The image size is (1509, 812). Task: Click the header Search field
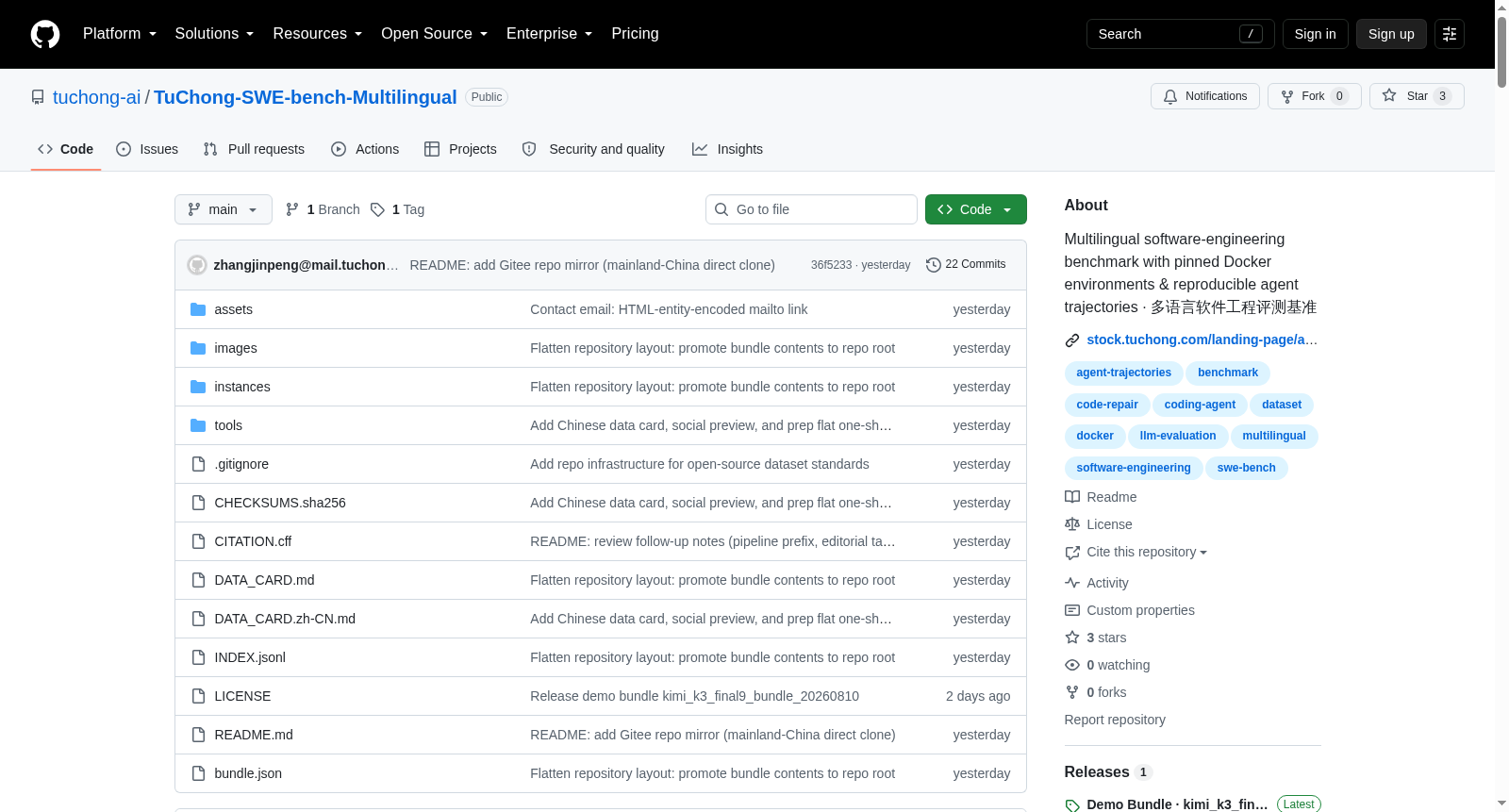[1180, 34]
